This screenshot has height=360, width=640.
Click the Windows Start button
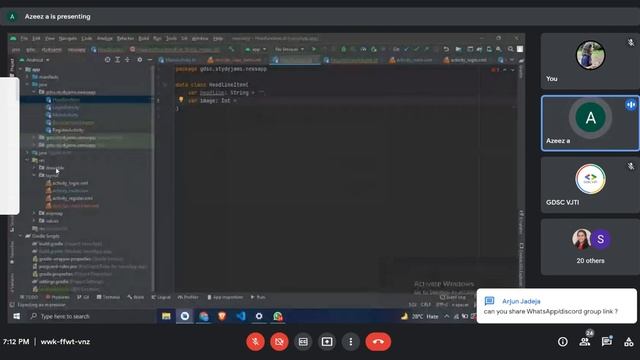(17, 316)
